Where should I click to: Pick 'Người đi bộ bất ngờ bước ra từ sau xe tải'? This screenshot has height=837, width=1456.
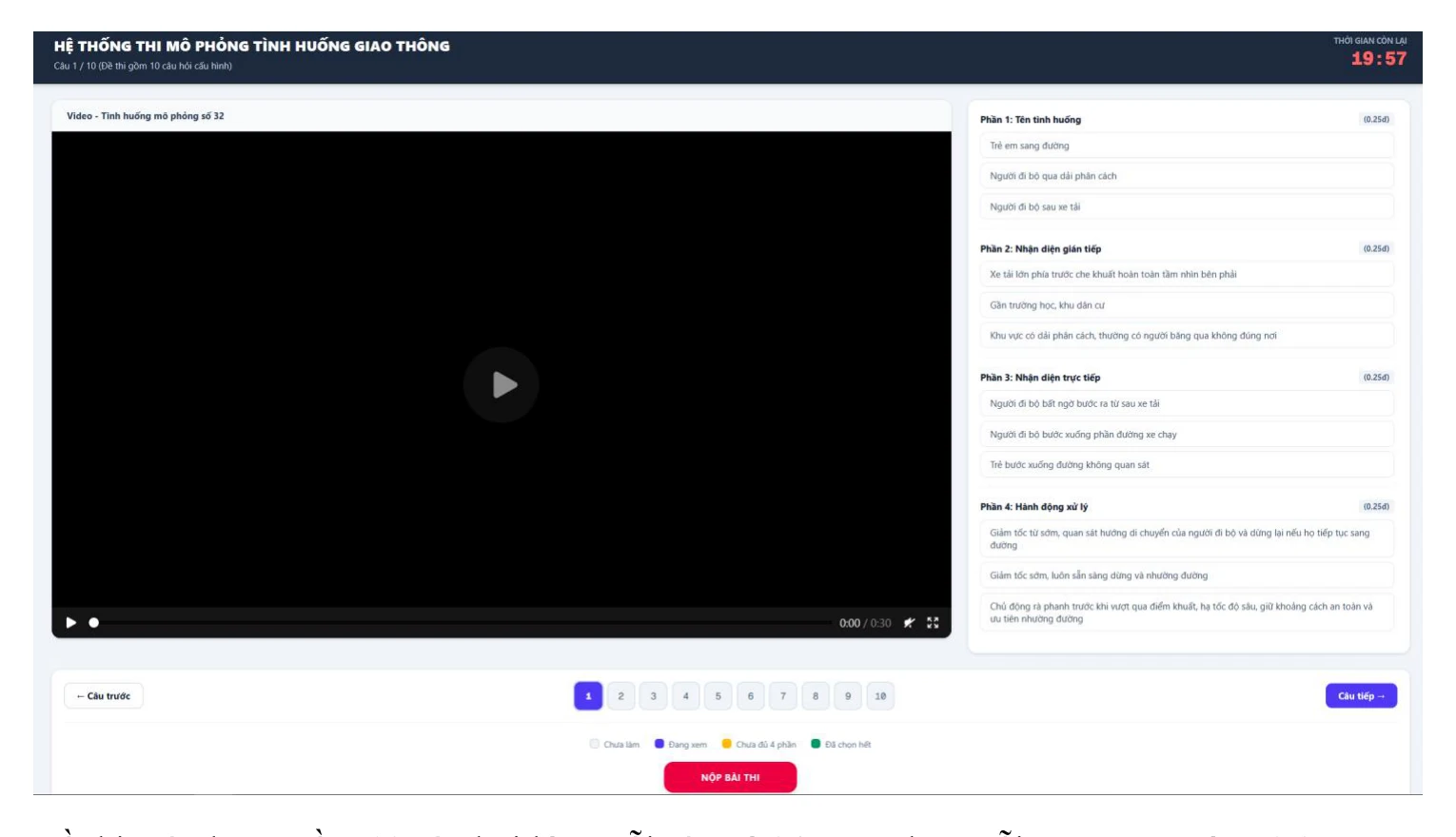tap(1187, 403)
